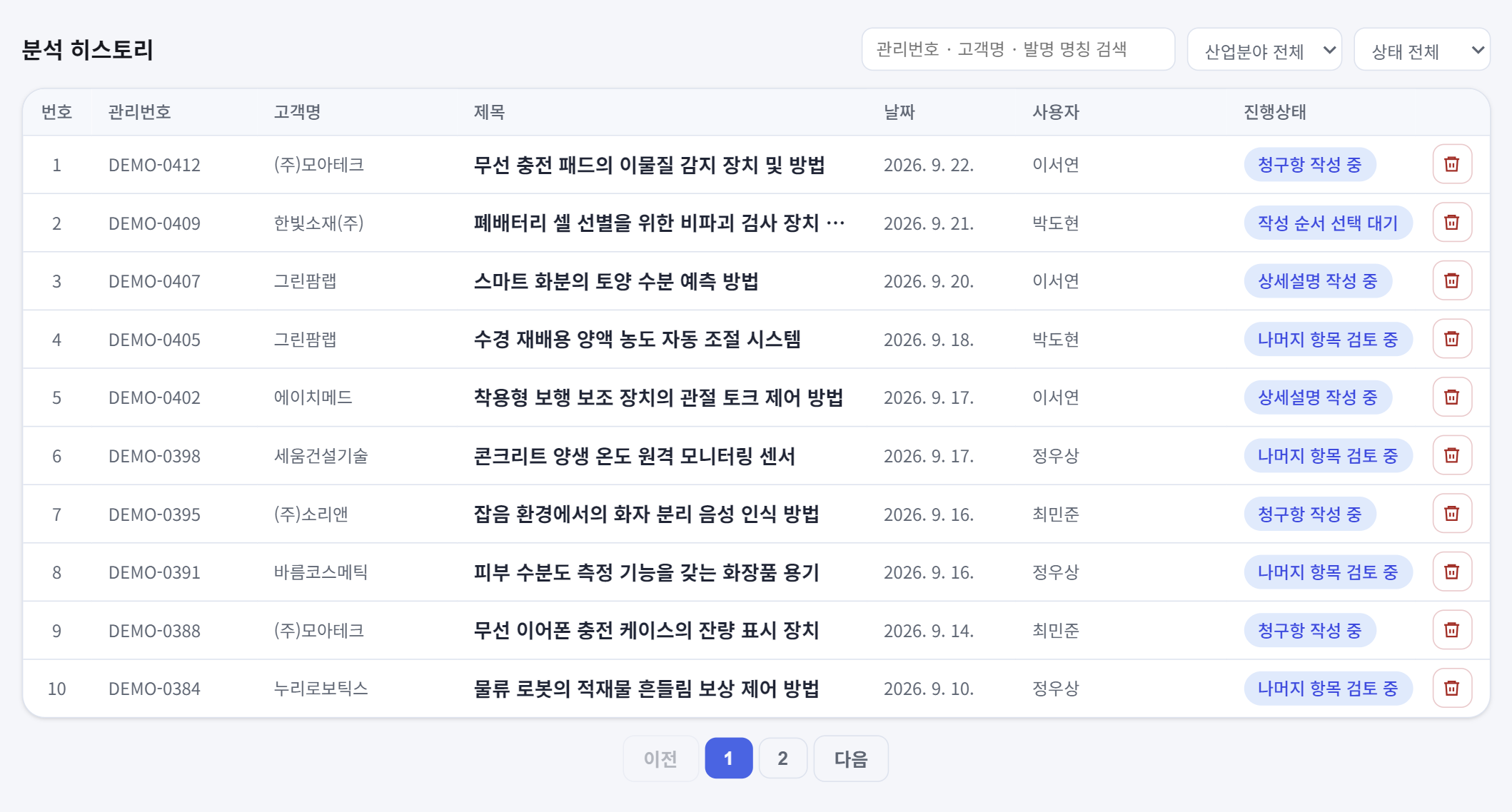The image size is (1512, 812).
Task: Select management number DEMO-0395
Action: pos(154,514)
